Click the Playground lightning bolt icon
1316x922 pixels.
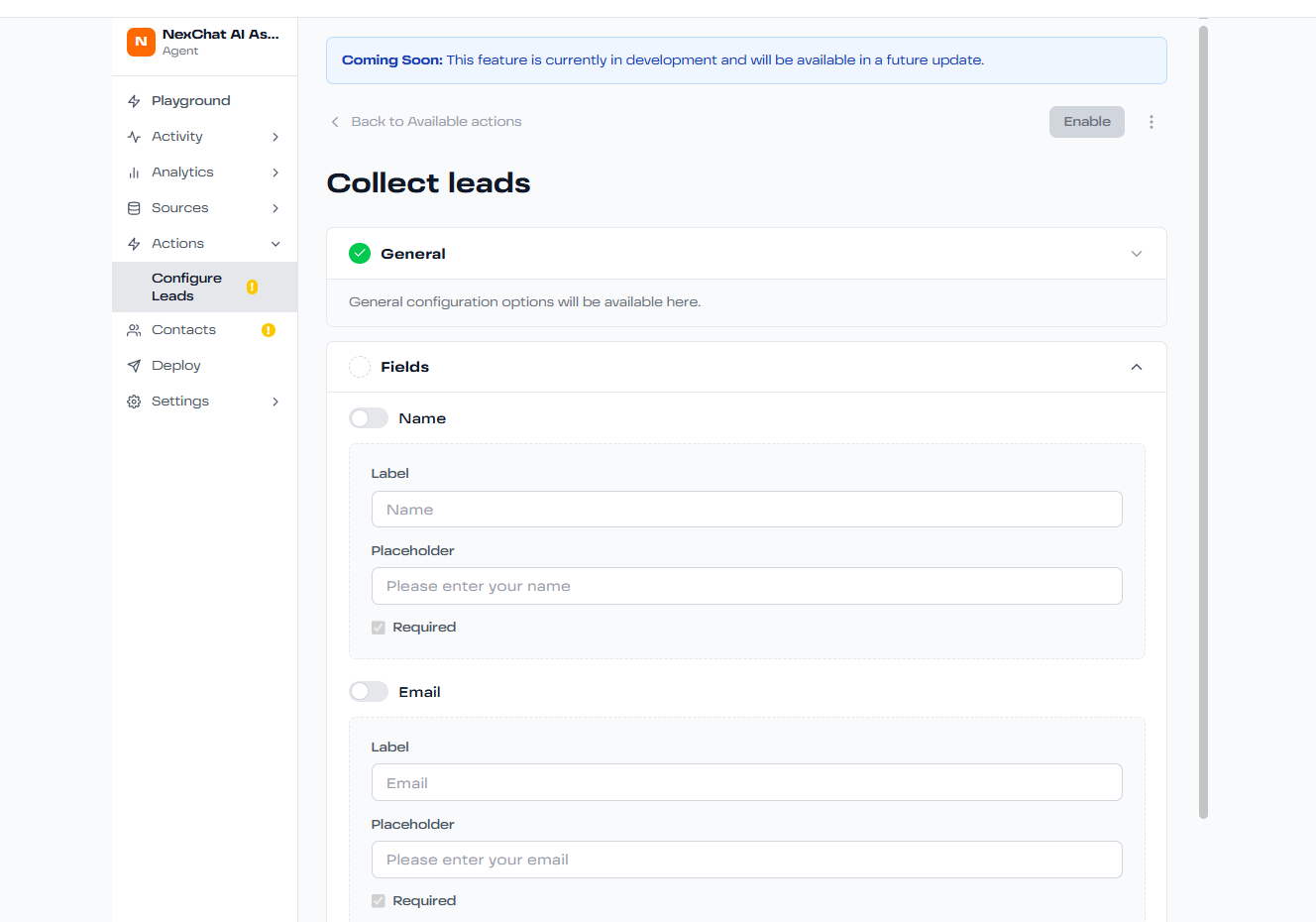coord(134,101)
